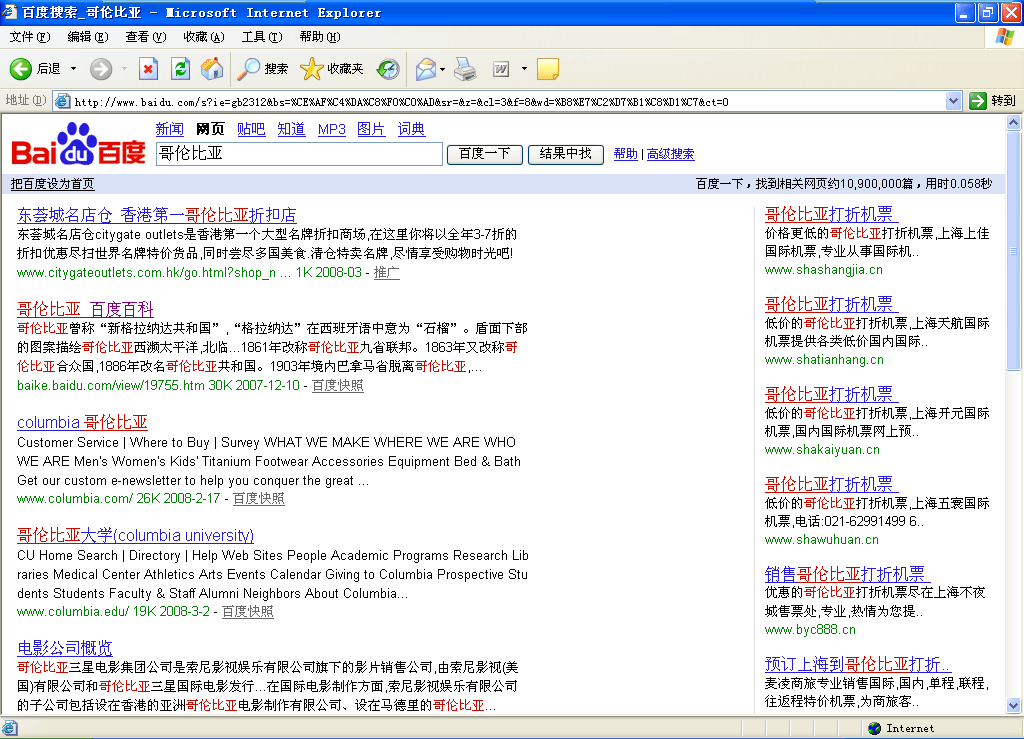This screenshot has height=739, width=1024.
Task: Click the Baidu logo
Action: (x=78, y=144)
